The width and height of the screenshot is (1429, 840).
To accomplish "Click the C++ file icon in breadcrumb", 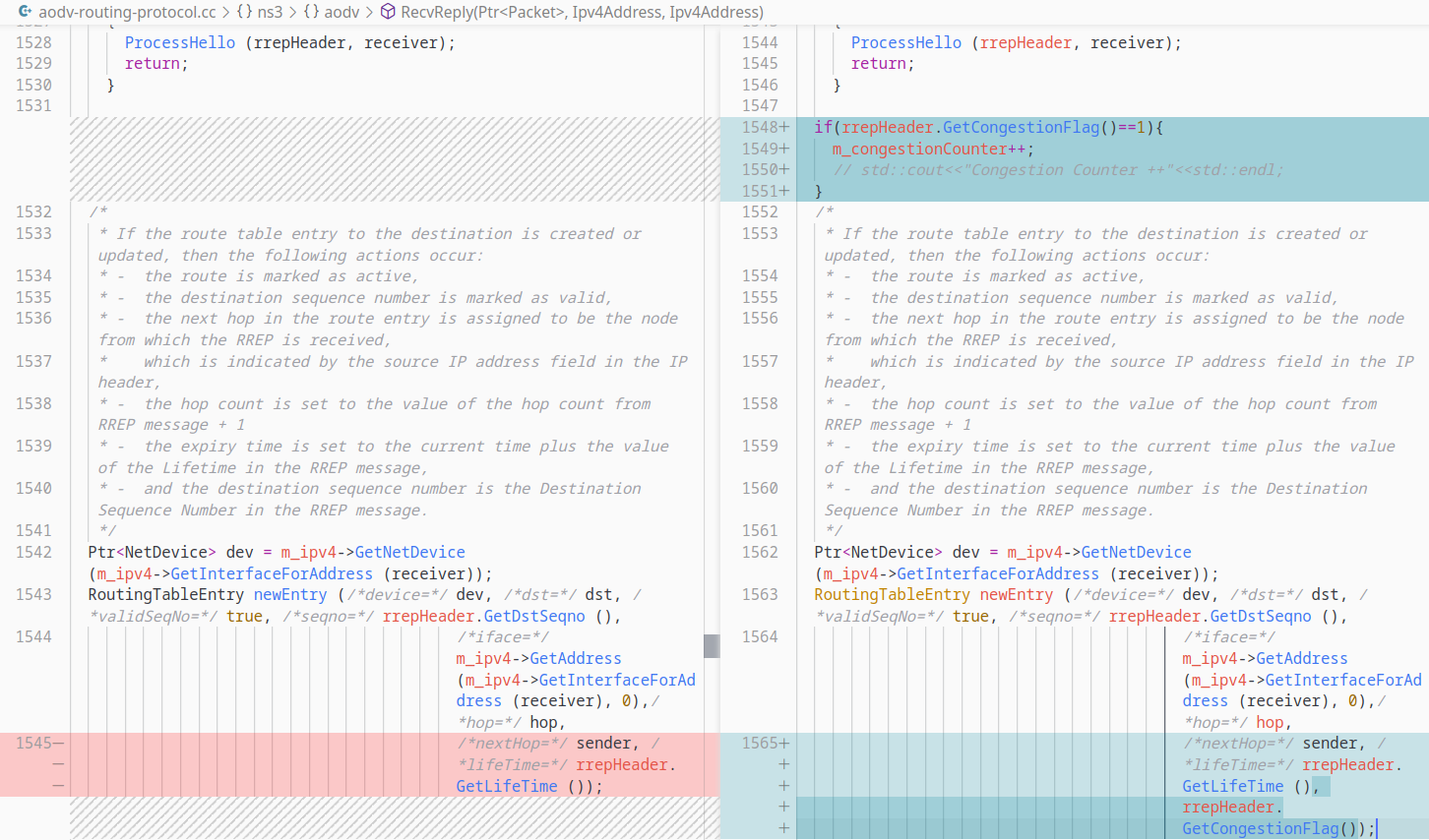I will pos(25,12).
